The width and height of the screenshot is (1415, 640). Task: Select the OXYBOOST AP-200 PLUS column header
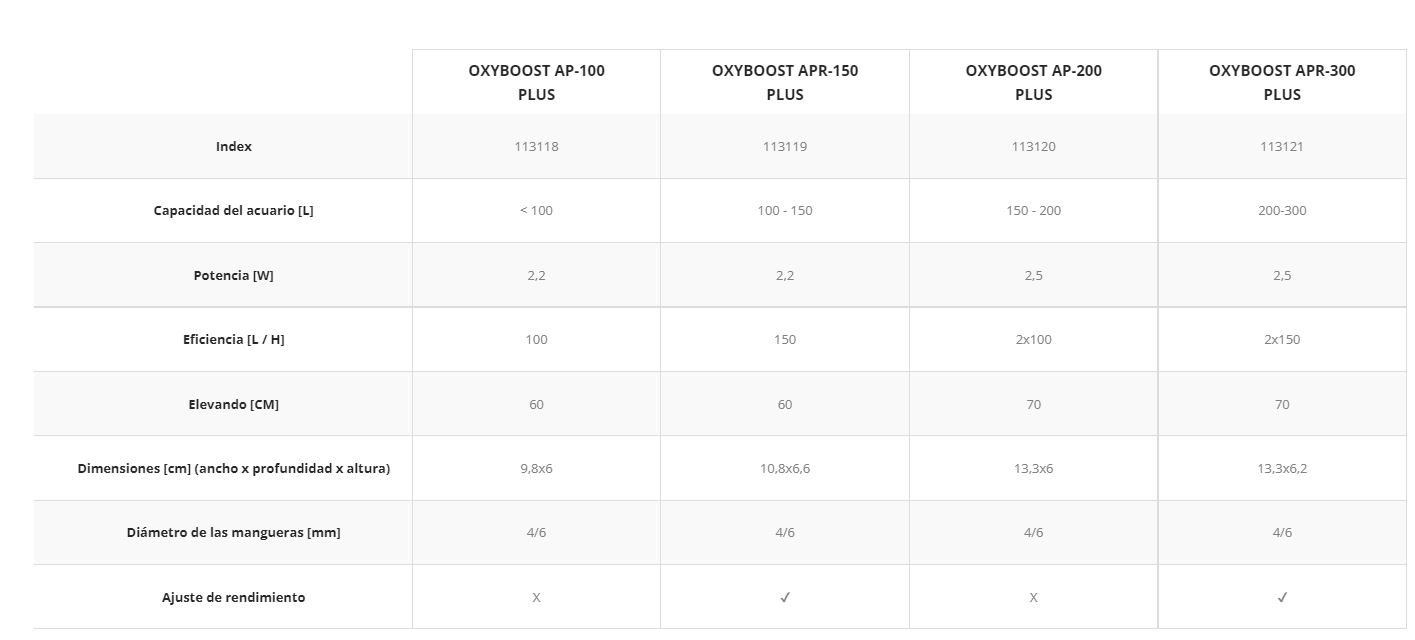click(1033, 82)
